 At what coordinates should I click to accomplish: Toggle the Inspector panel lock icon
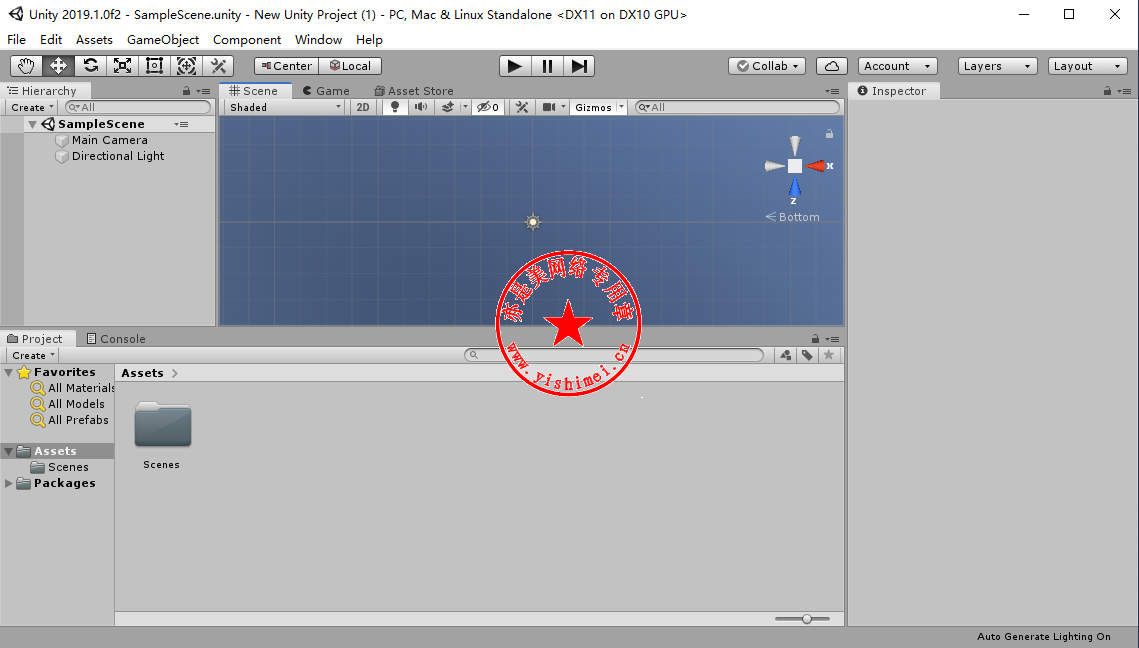point(1107,91)
